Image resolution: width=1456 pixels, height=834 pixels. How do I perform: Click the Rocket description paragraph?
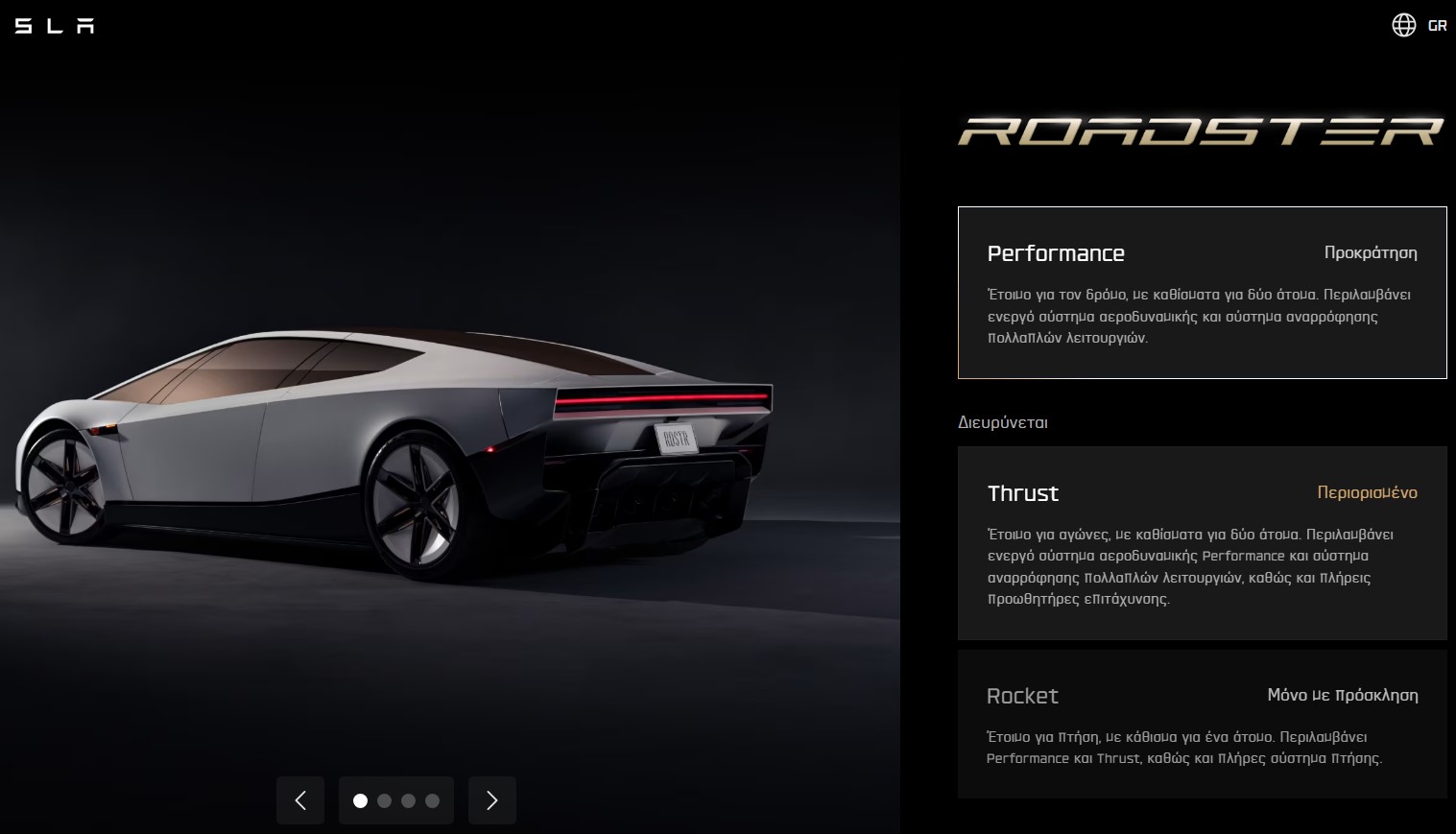point(1184,748)
